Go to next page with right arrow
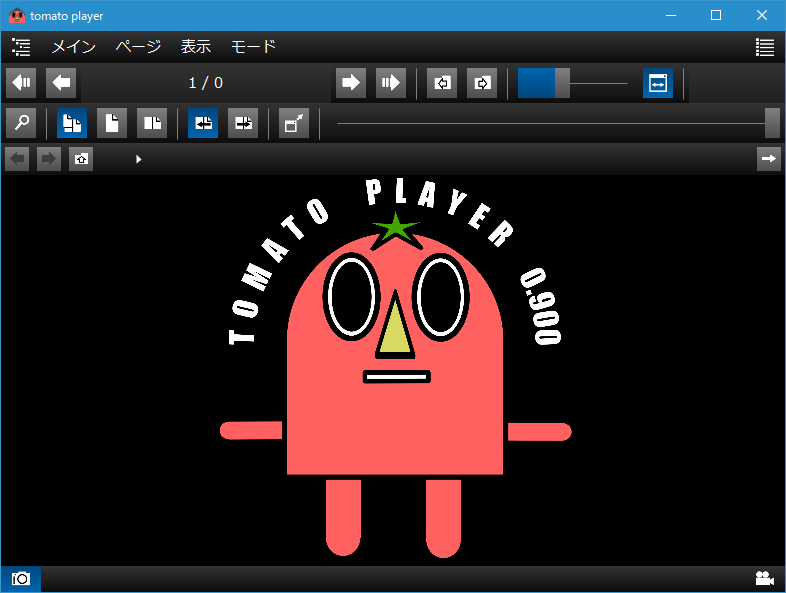The image size is (786, 593). pyautogui.click(x=350, y=82)
